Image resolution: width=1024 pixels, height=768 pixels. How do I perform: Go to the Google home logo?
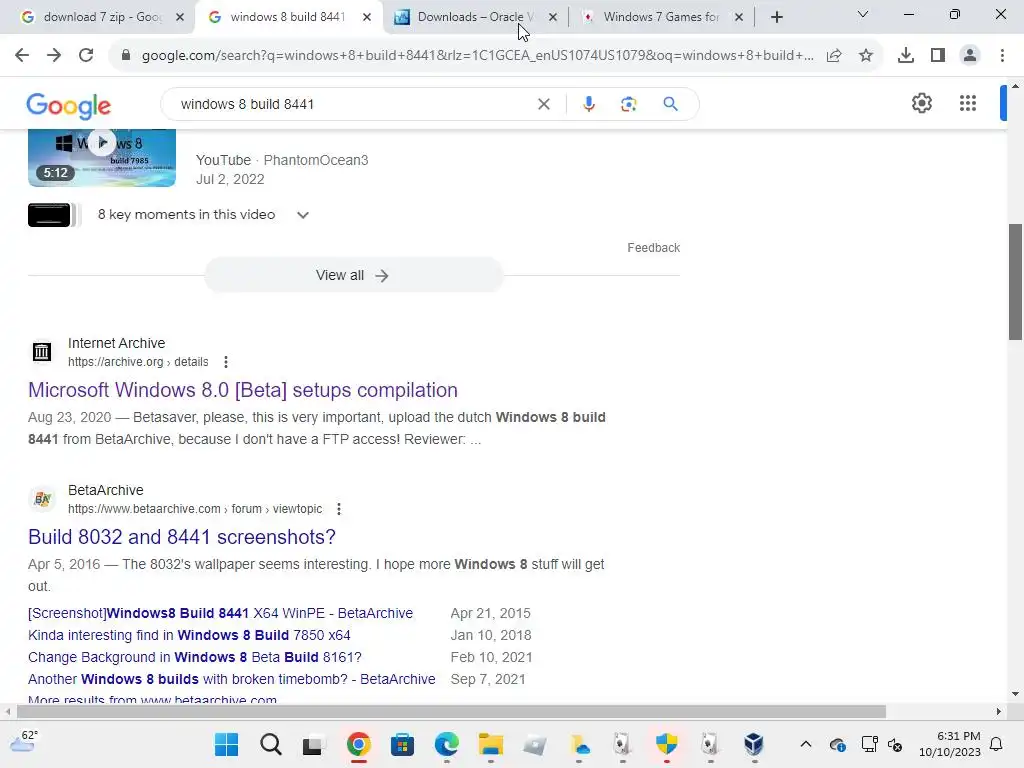69,105
